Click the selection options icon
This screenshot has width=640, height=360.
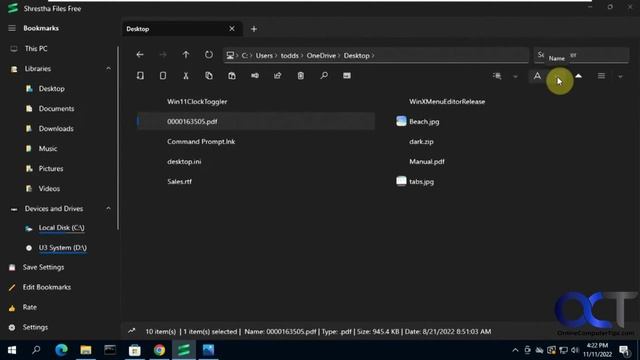coord(497,76)
